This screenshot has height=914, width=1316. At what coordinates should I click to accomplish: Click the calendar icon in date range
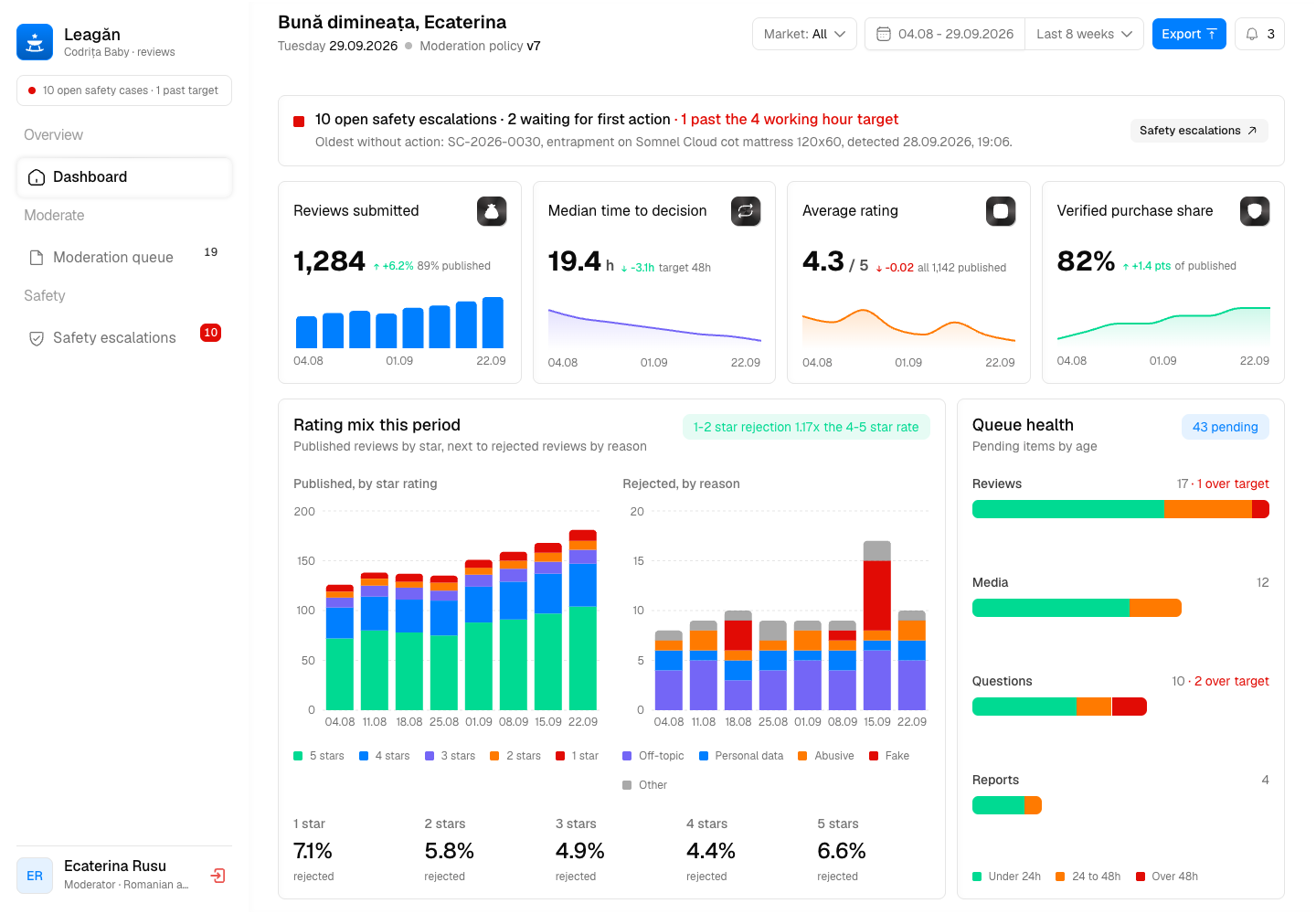[x=884, y=34]
